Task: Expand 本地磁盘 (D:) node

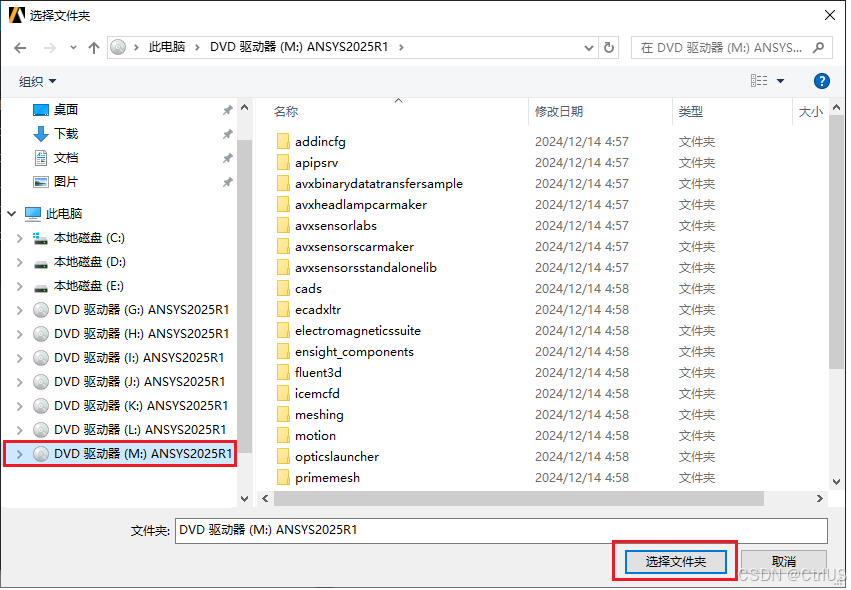Action: point(20,262)
